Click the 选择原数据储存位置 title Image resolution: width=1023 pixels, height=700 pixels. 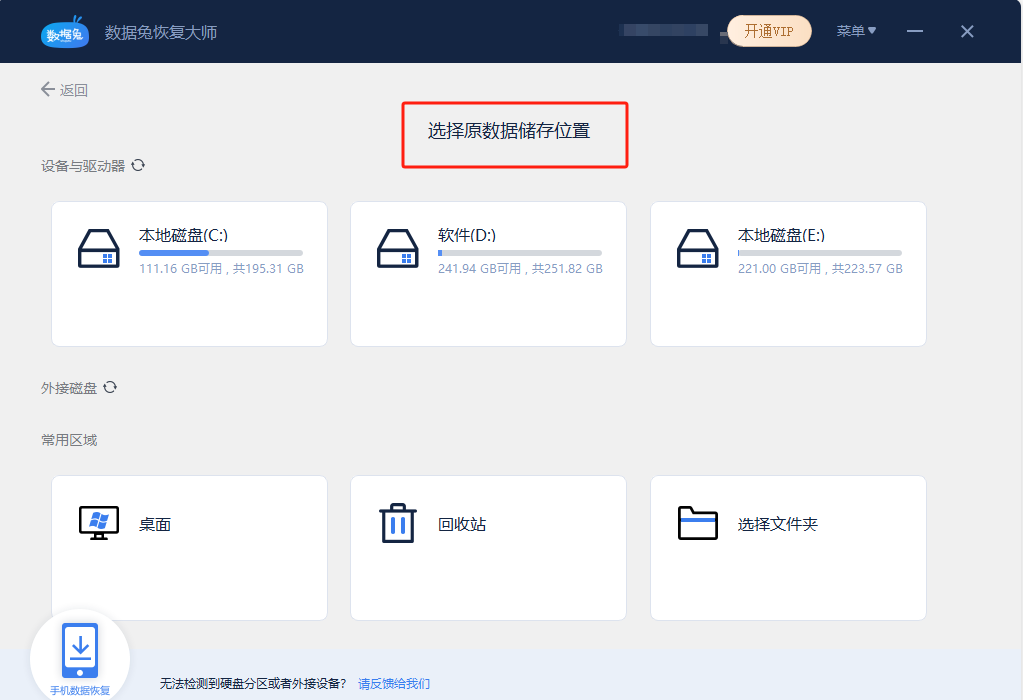point(509,131)
